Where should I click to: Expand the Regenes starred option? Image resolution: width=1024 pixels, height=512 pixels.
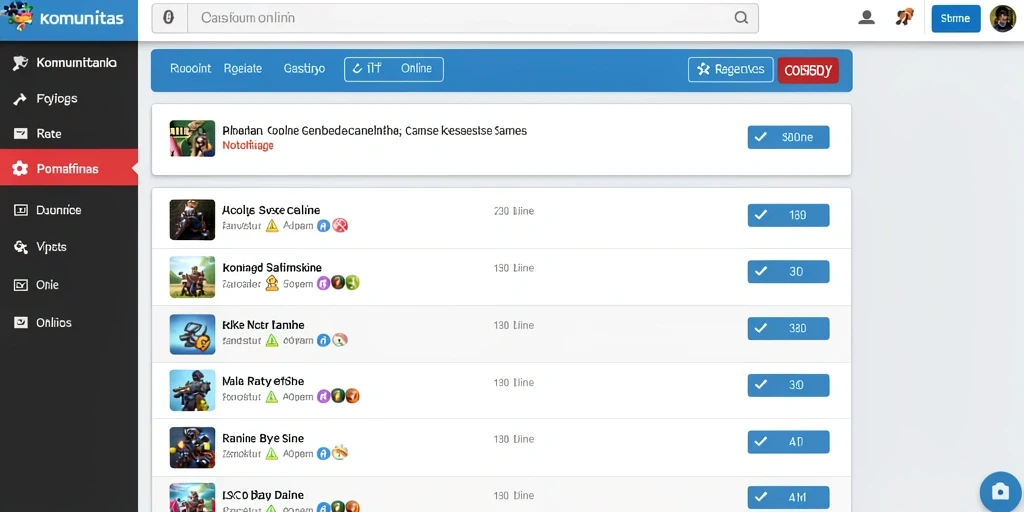pyautogui.click(x=730, y=69)
